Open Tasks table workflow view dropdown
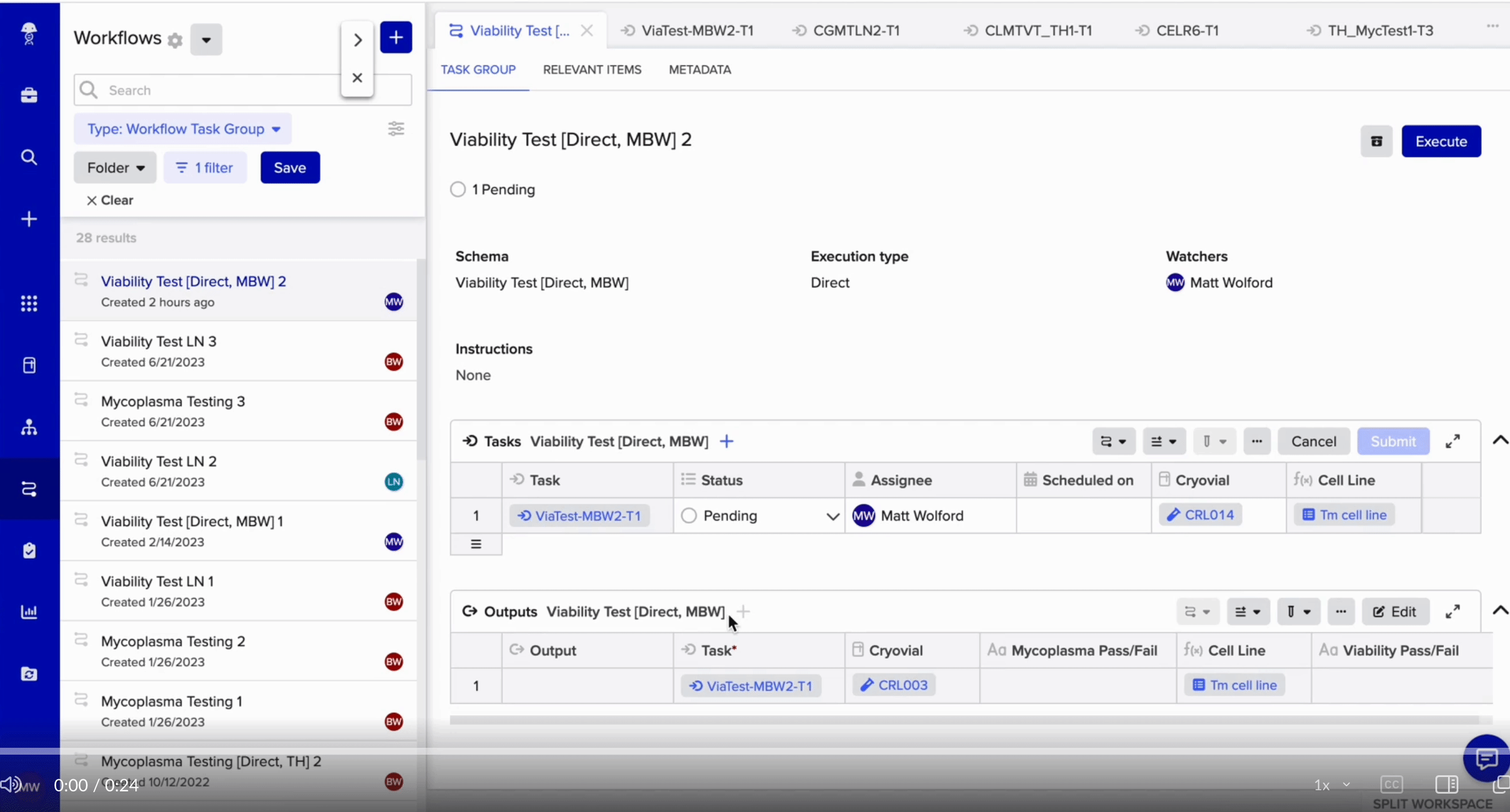The height and width of the screenshot is (812, 1510). click(1114, 441)
